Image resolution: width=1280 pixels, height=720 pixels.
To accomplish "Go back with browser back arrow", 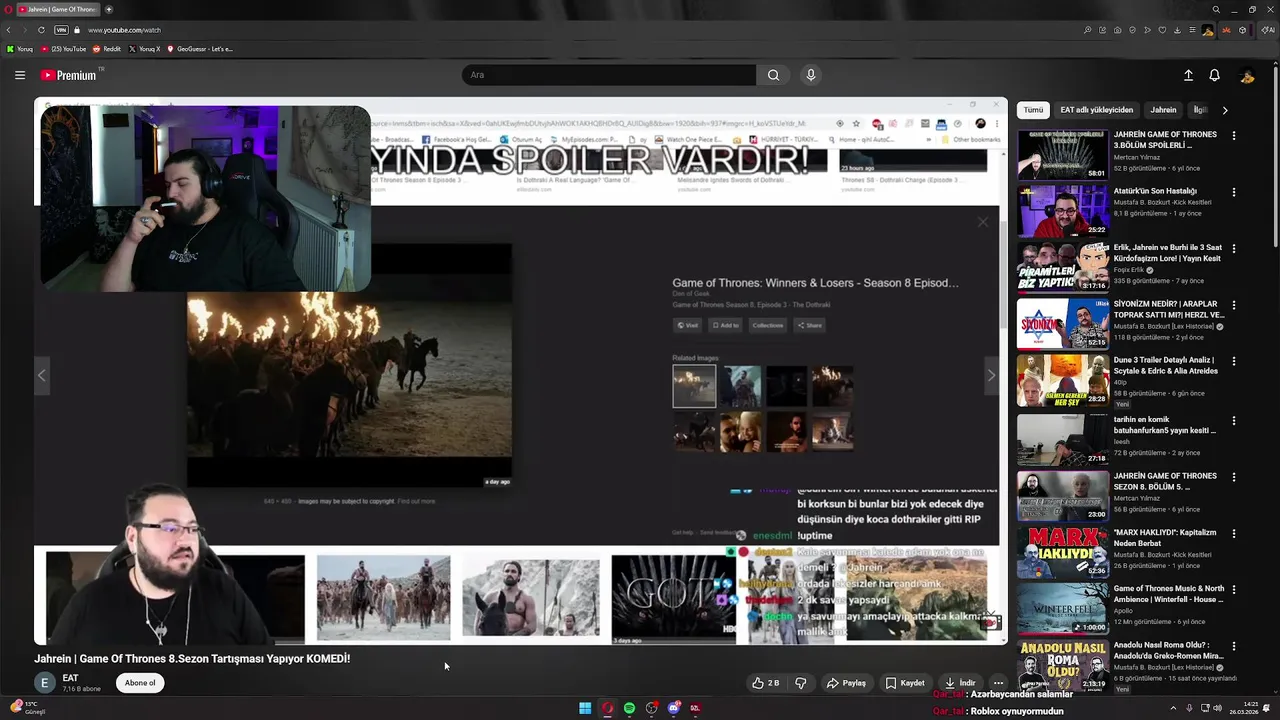I will click(x=9, y=30).
